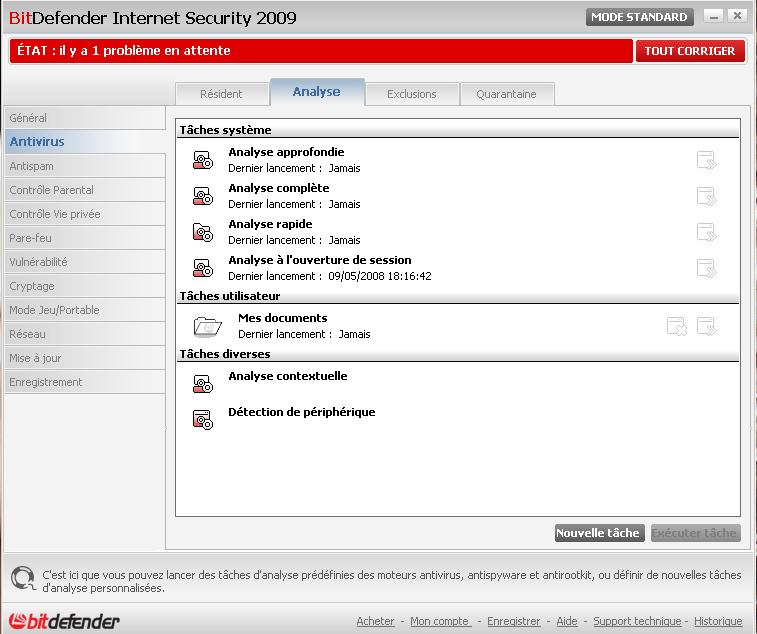Image resolution: width=757 pixels, height=634 pixels.
Task: Open the Support technique link
Action: 637,621
